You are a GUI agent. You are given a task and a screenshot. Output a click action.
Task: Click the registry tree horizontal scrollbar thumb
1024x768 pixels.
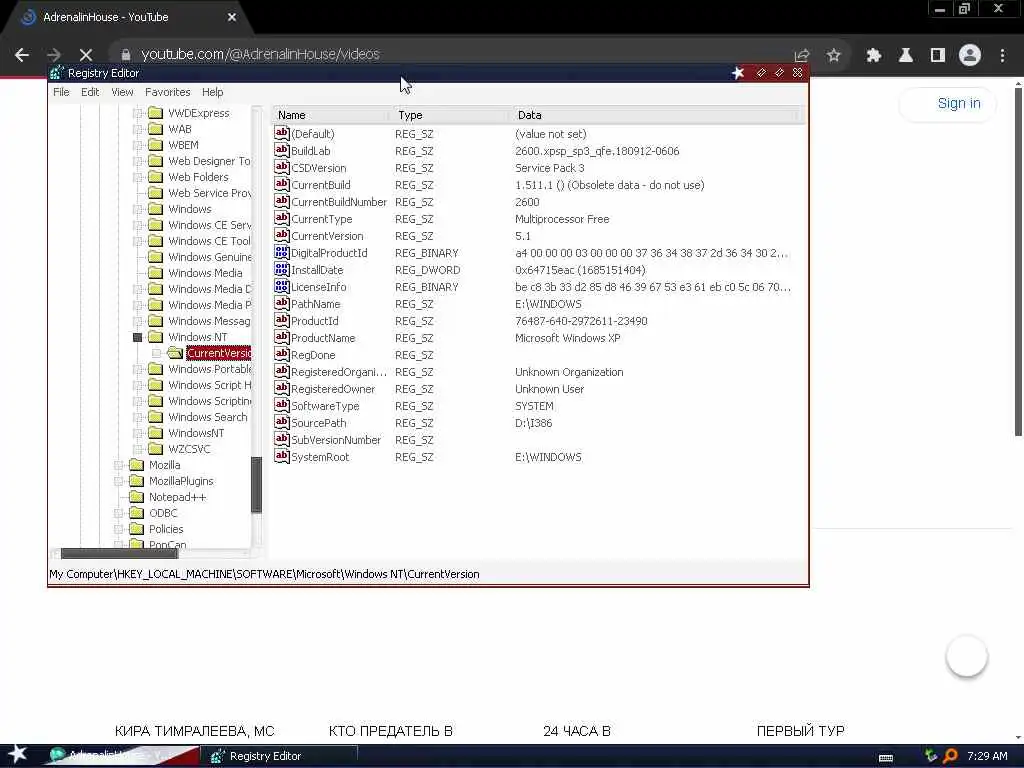119,554
